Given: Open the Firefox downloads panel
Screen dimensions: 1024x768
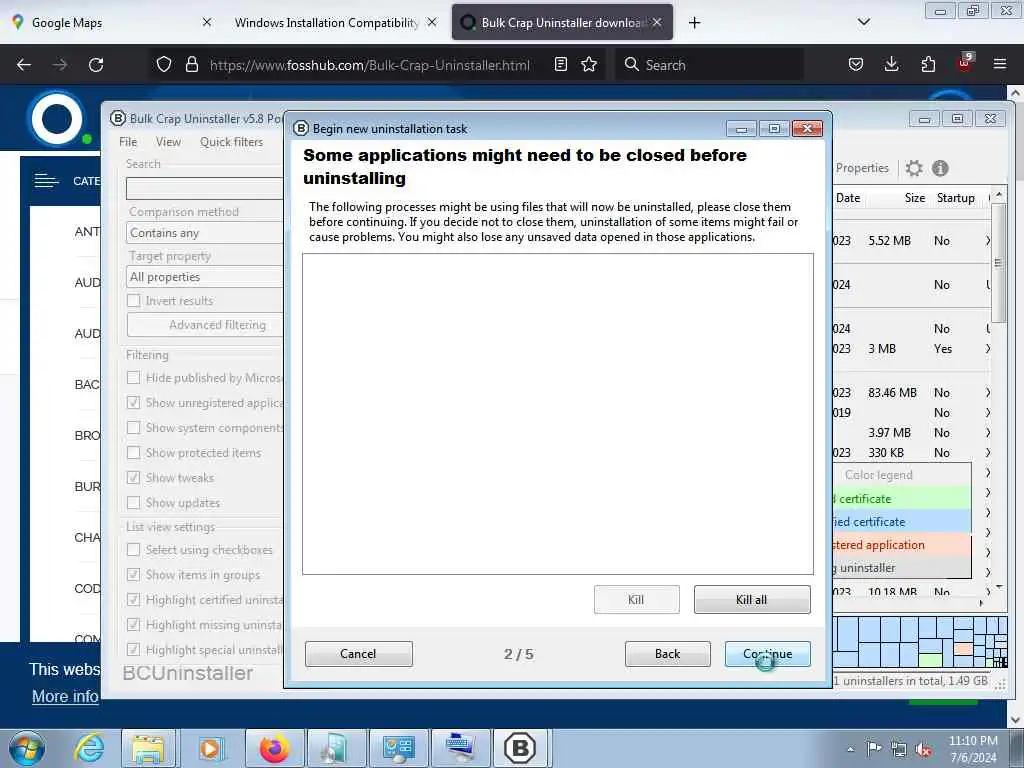Looking at the screenshot, I should pyautogui.click(x=891, y=65).
